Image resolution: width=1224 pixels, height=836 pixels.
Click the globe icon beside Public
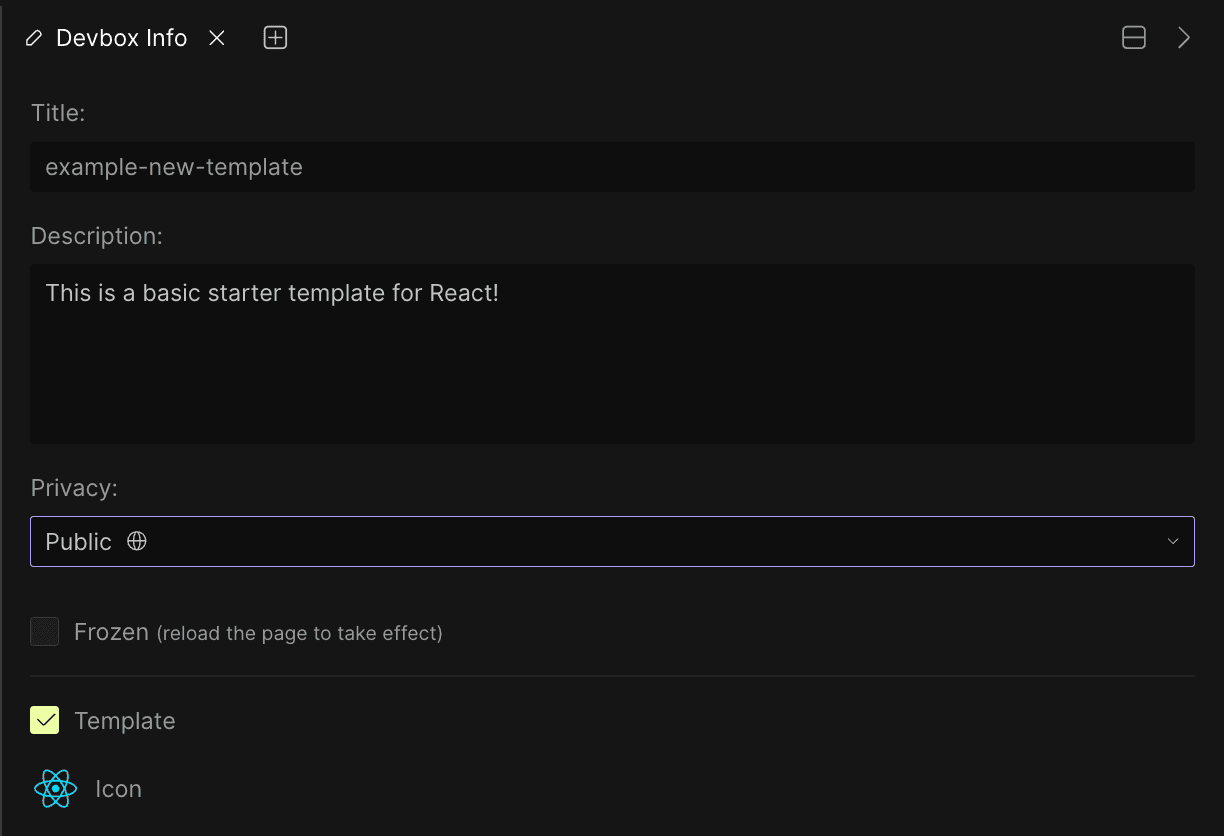[137, 541]
